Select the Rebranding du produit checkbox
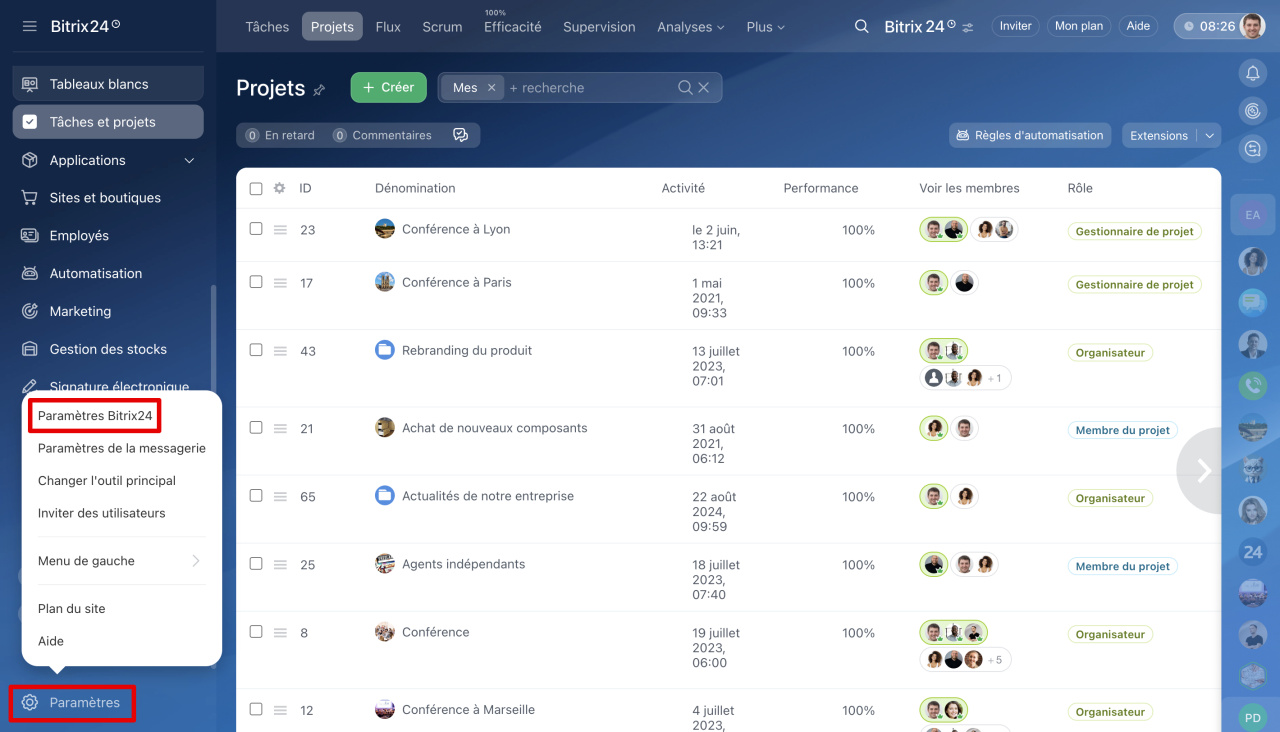 (256, 350)
